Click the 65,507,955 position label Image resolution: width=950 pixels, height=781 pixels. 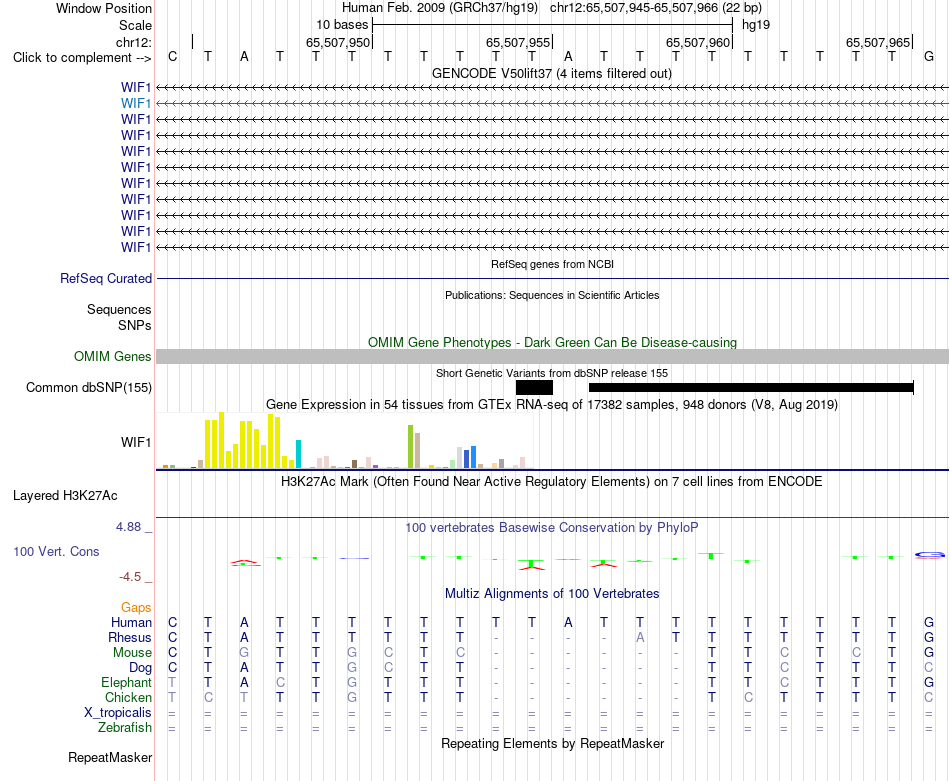tap(518, 42)
